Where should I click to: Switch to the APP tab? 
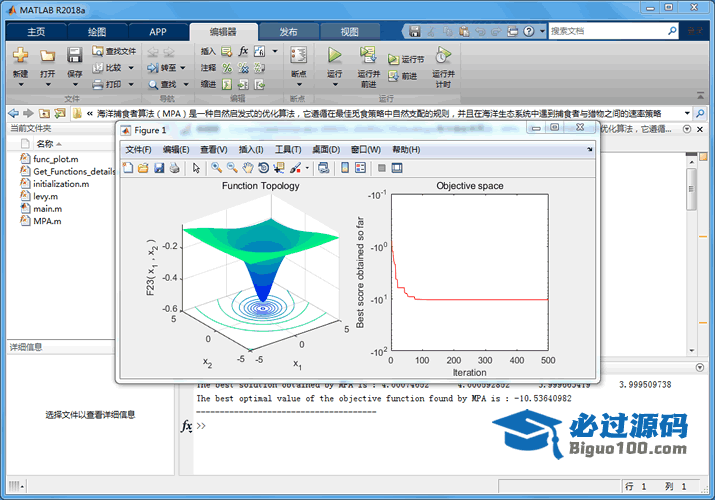tap(158, 32)
